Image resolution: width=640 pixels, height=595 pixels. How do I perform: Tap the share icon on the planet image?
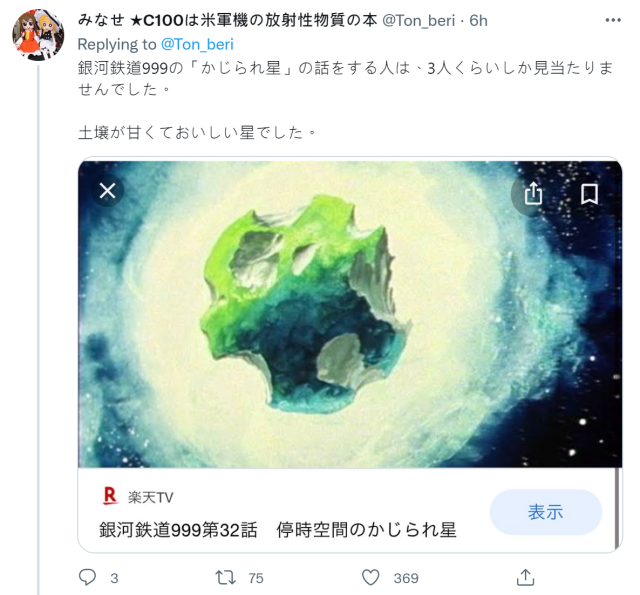(x=533, y=193)
